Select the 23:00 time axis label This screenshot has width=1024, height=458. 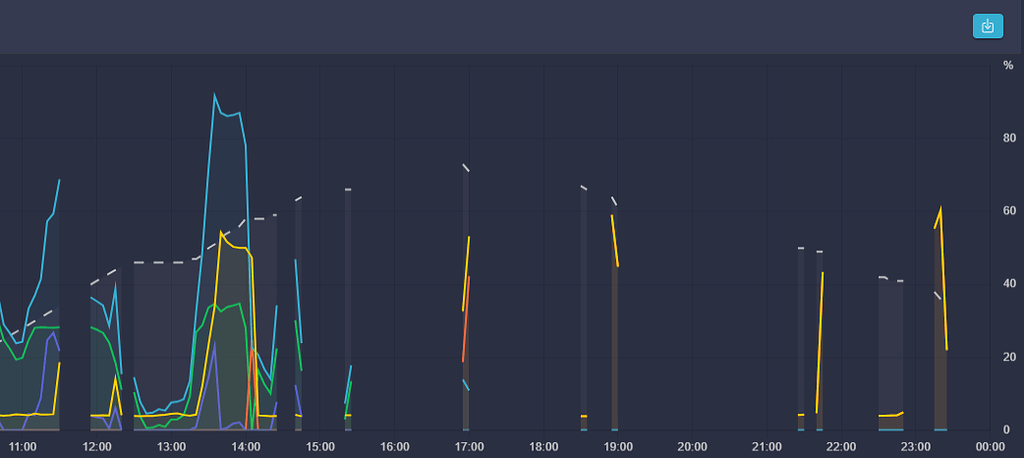916,446
